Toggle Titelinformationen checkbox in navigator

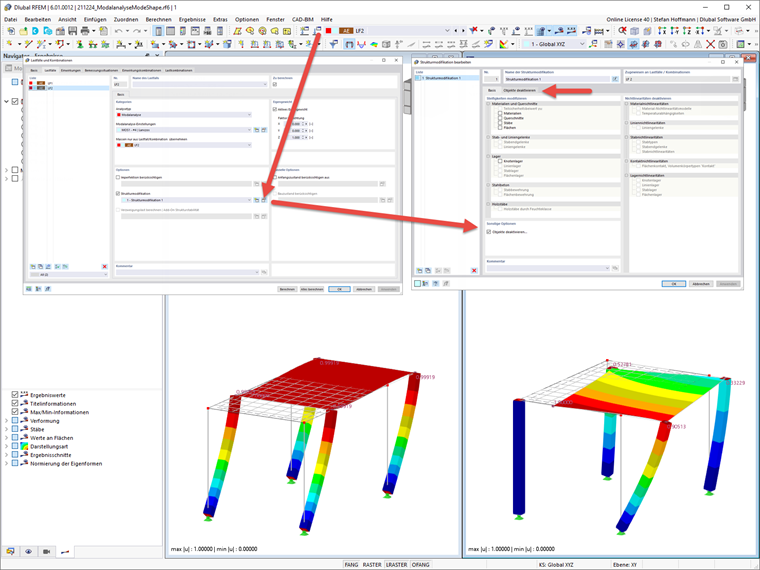15,403
